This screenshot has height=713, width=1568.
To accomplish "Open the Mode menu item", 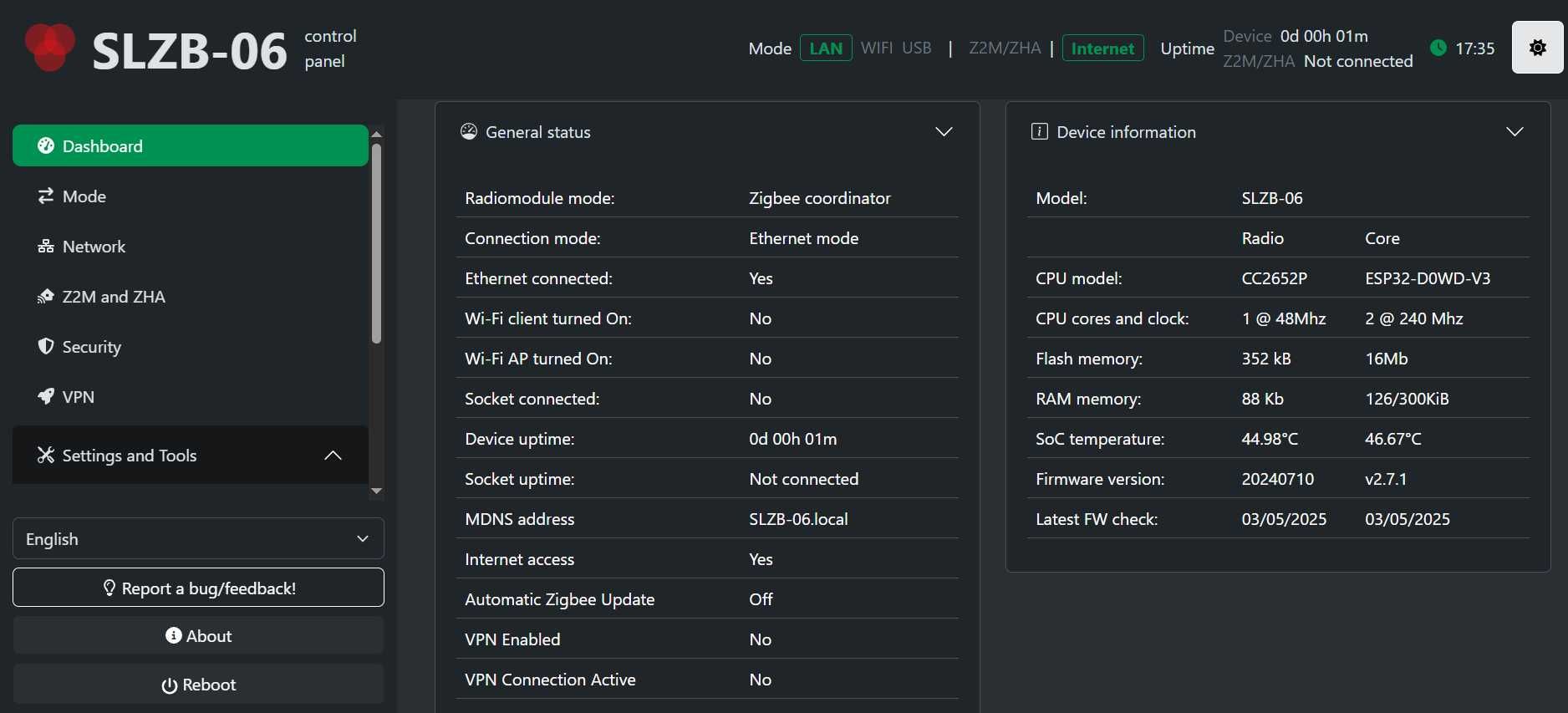I will [191, 196].
